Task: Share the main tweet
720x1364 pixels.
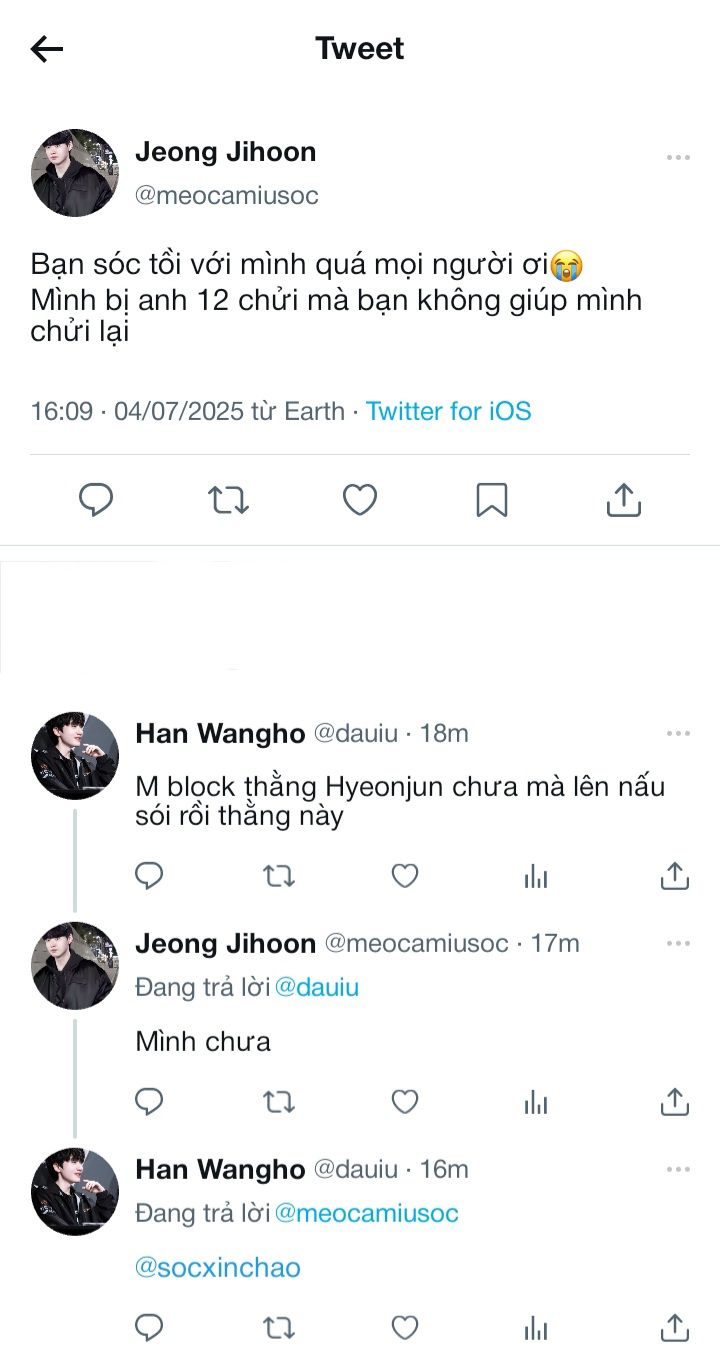Action: (x=623, y=499)
